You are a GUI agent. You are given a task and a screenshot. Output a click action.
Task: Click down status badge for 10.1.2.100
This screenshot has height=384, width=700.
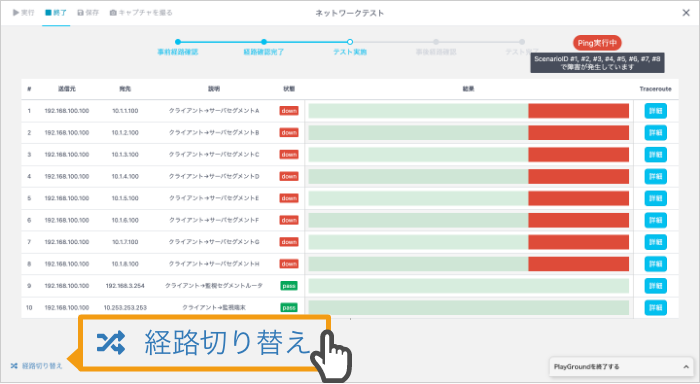tap(289, 133)
